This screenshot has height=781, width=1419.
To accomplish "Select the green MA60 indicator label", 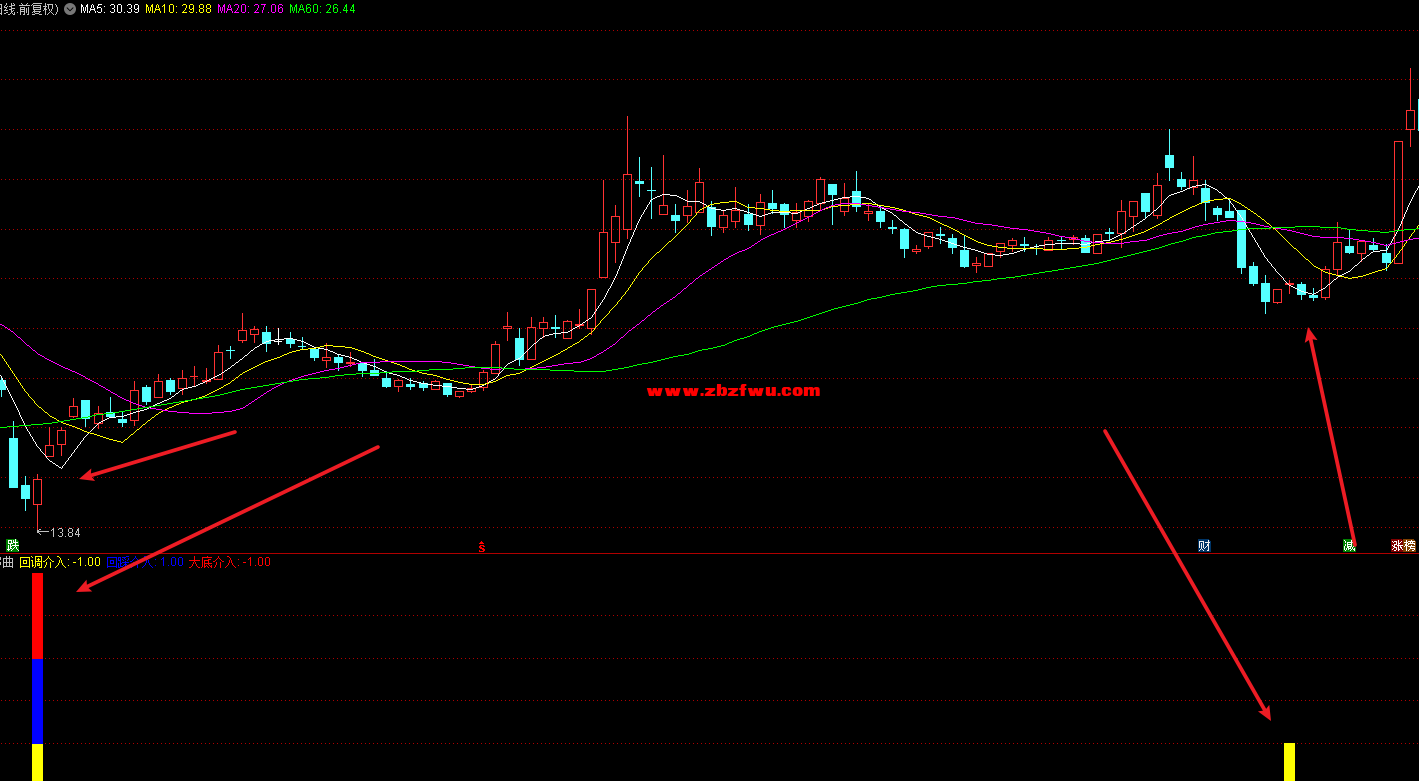I will 322,9.
